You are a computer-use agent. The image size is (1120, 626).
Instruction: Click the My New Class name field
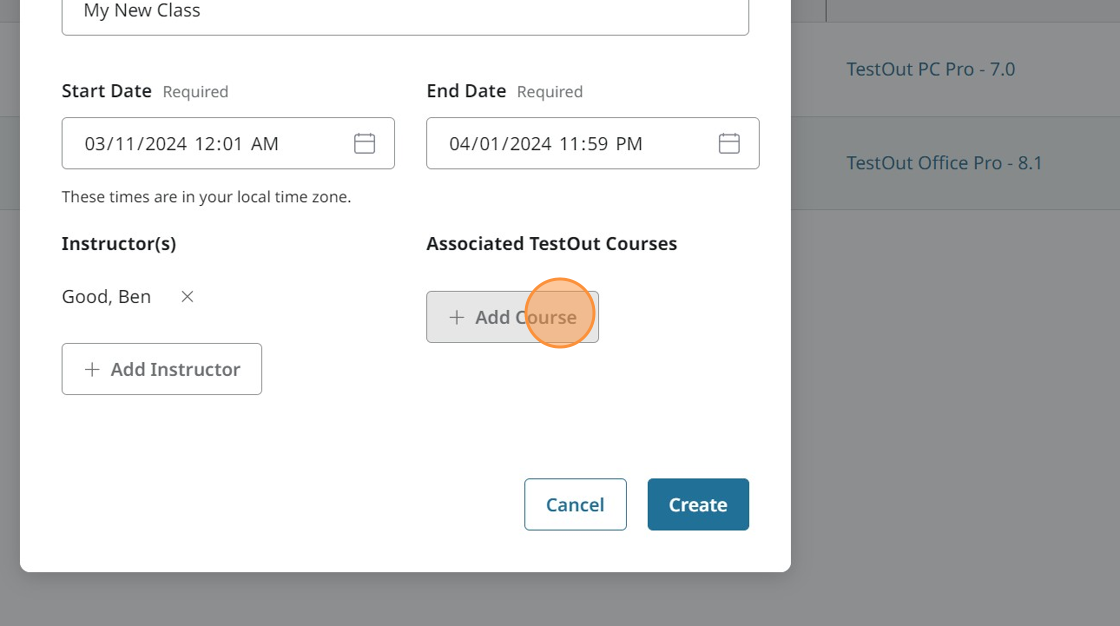(405, 14)
